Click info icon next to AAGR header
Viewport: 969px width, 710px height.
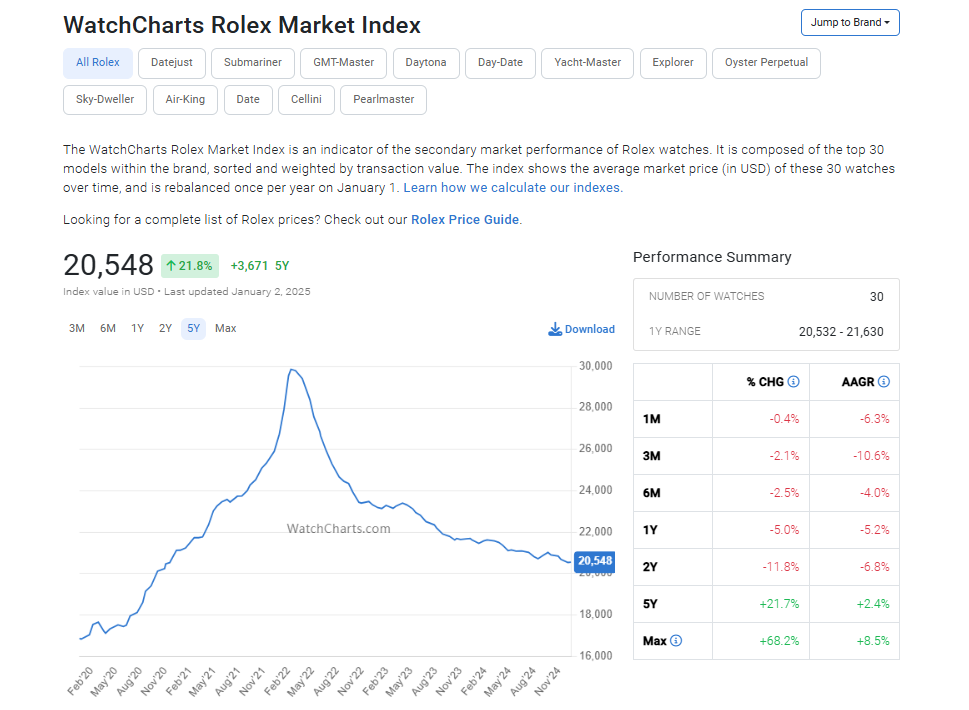click(883, 382)
